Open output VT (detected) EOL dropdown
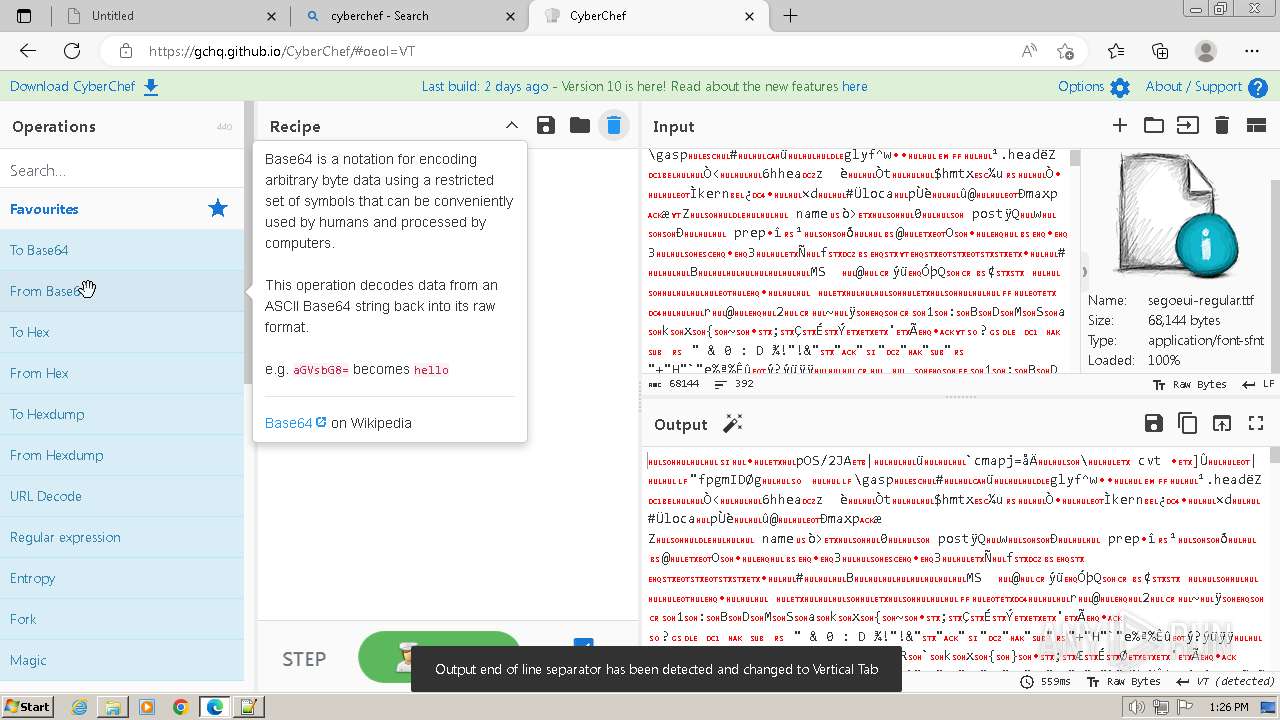 click(x=1226, y=681)
